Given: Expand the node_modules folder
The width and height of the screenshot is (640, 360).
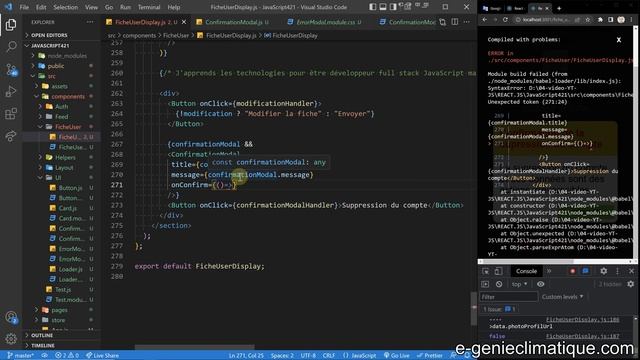Looking at the screenshot, I should pyautogui.click(x=61, y=56).
